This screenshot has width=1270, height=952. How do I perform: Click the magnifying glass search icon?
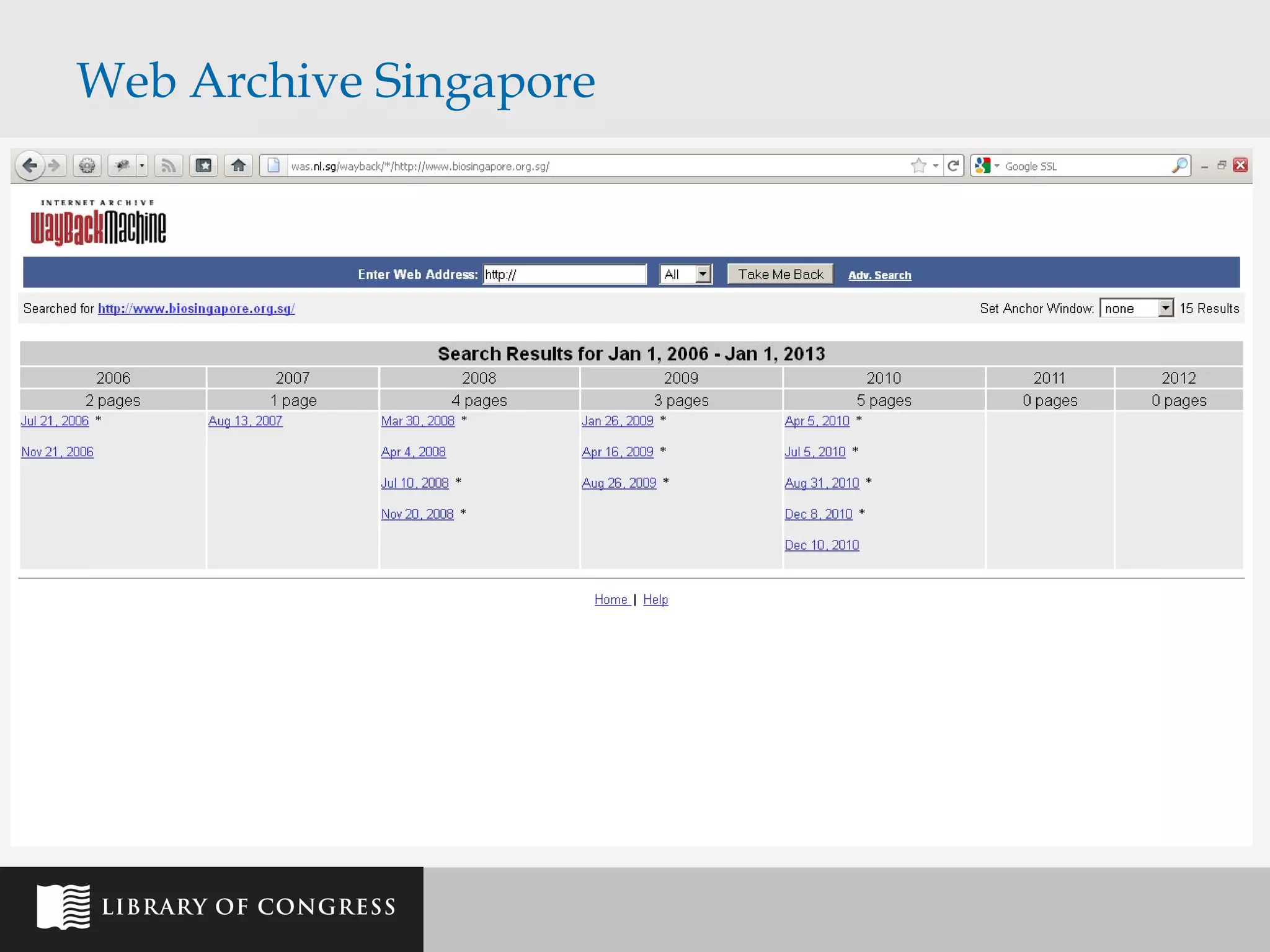tap(1179, 165)
